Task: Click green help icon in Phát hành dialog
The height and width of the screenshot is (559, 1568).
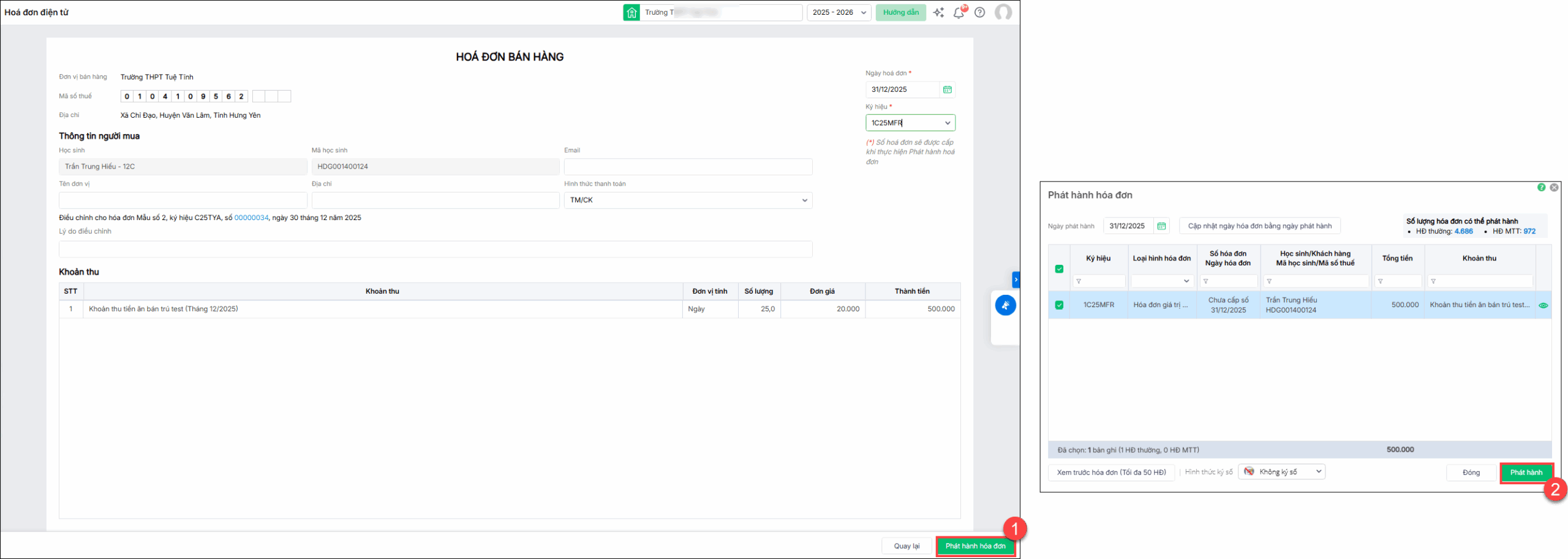Action: pyautogui.click(x=1541, y=188)
